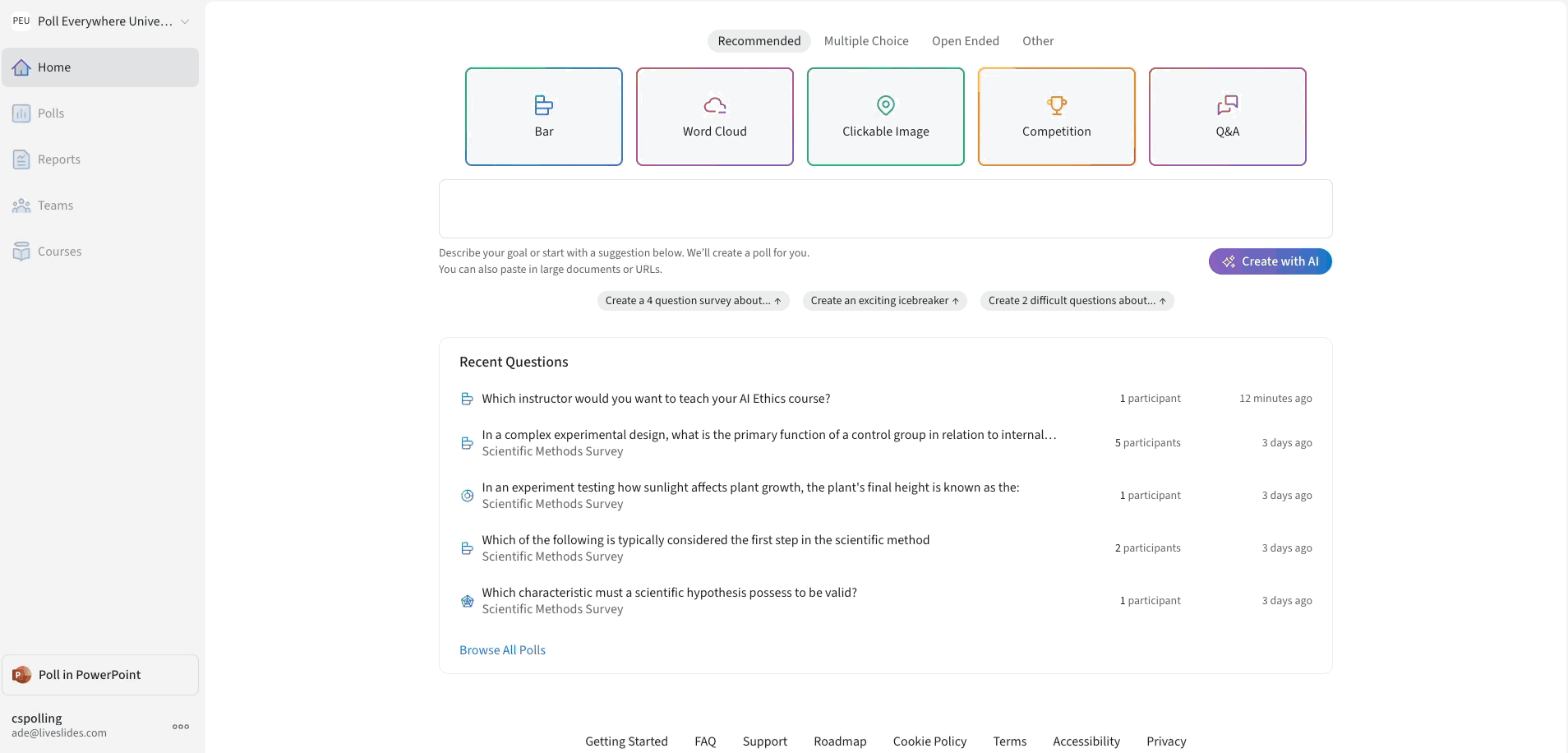Use the 'Create a 4 question survey' suggestion
The width and height of the screenshot is (1568, 753).
(694, 301)
